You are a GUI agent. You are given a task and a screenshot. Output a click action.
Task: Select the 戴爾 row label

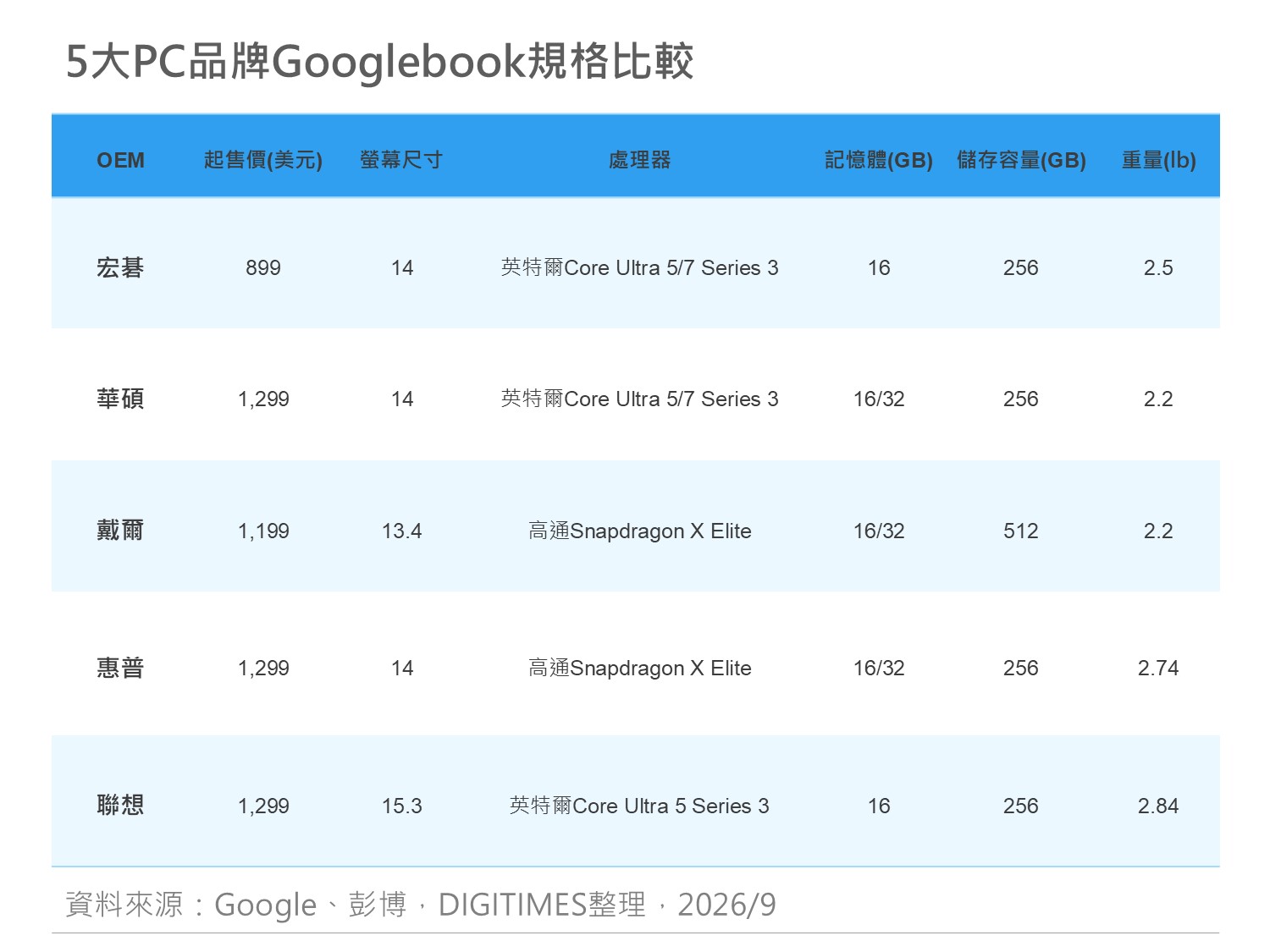pos(120,531)
